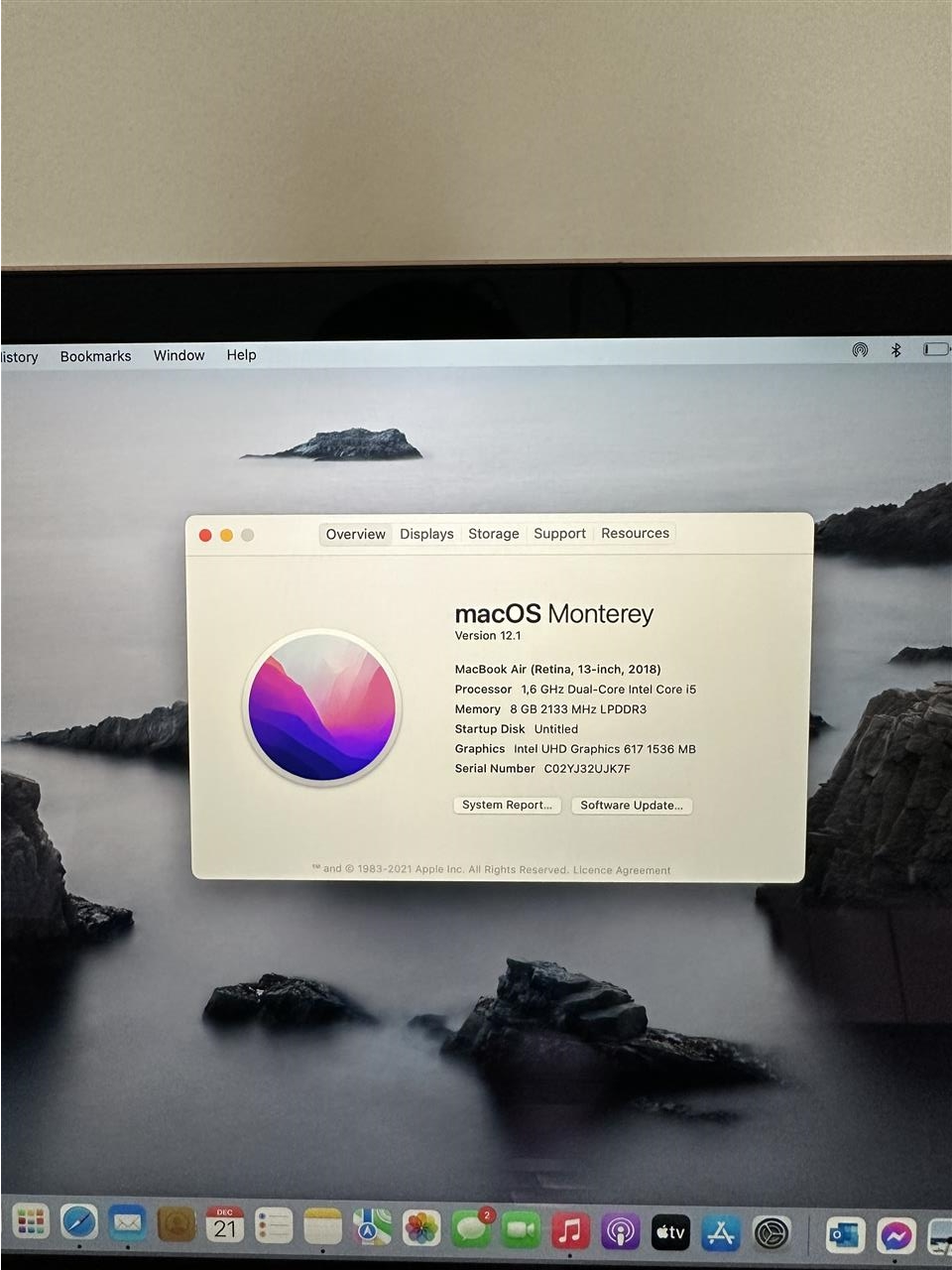Screen dimensions: 952x1270
Task: Open the Reminders app in the Dock
Action: click(x=274, y=1226)
